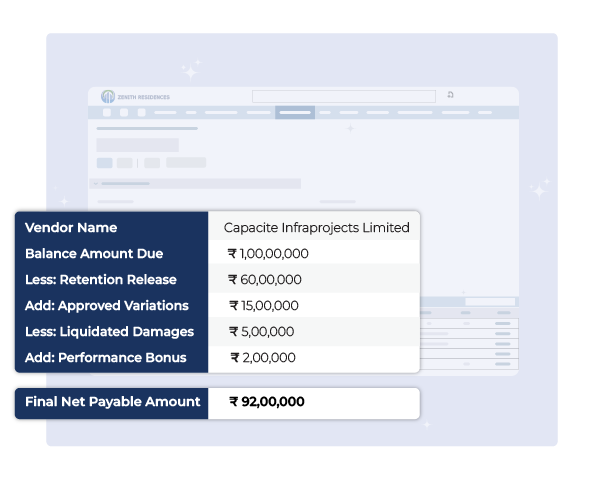Select Less: Retention Release row
This screenshot has height=483, width=606.
(x=100, y=280)
